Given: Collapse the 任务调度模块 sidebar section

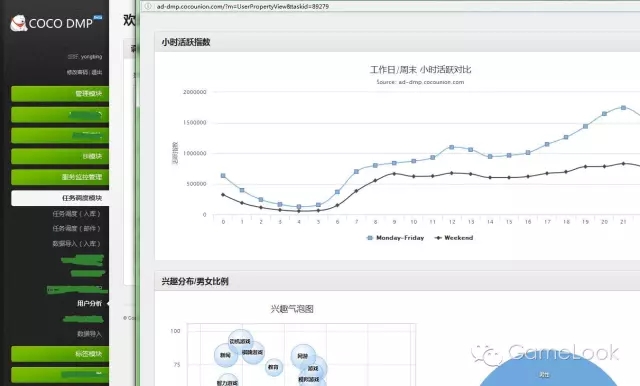Looking at the screenshot, I should [60, 198].
